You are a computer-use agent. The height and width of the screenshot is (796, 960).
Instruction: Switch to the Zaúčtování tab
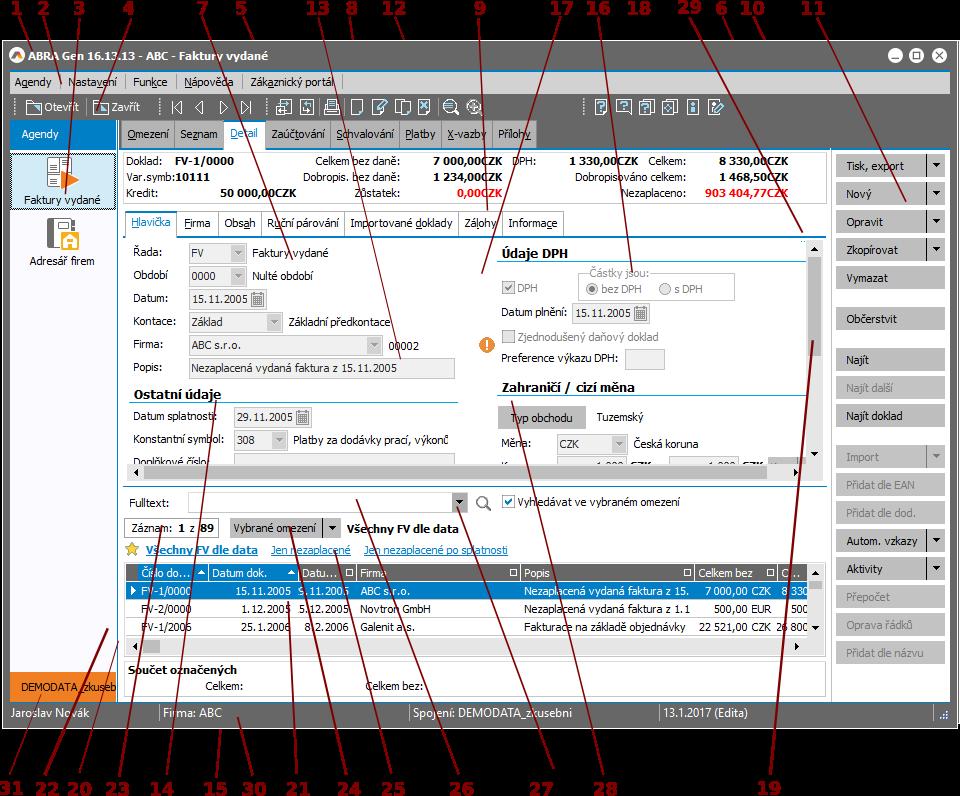(298, 134)
